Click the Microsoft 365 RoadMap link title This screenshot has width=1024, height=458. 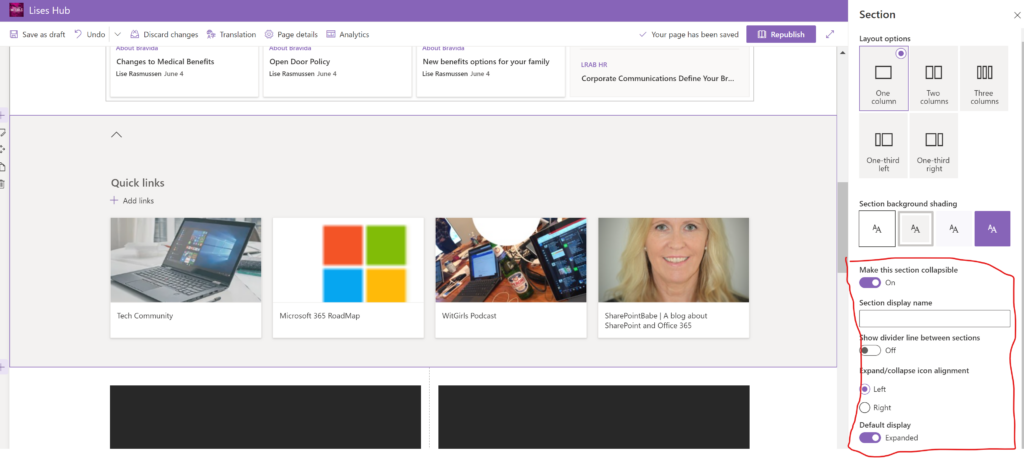click(x=320, y=316)
